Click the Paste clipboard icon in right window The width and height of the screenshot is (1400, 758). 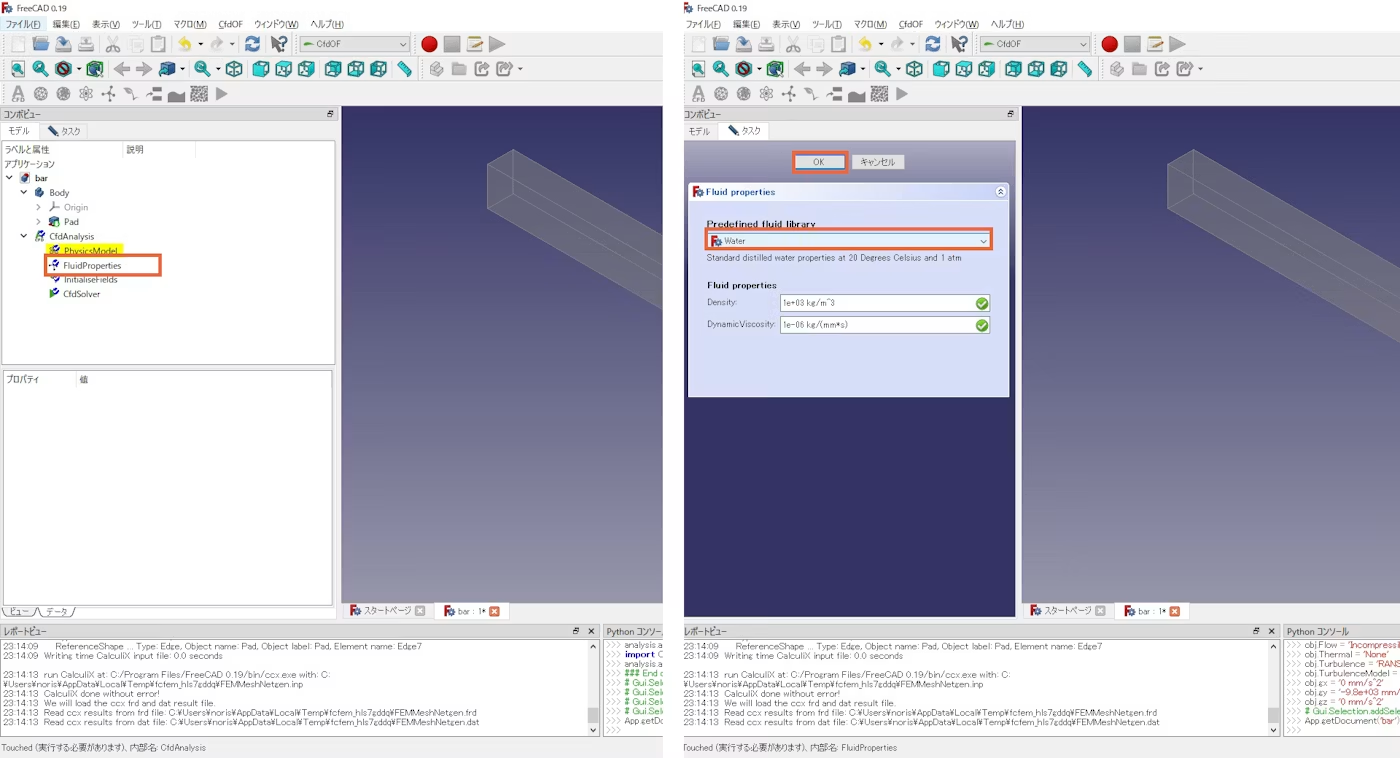click(838, 44)
